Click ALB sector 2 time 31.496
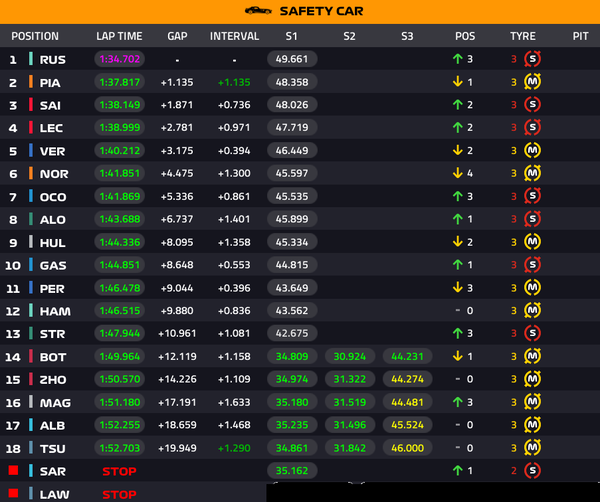 (x=350, y=425)
